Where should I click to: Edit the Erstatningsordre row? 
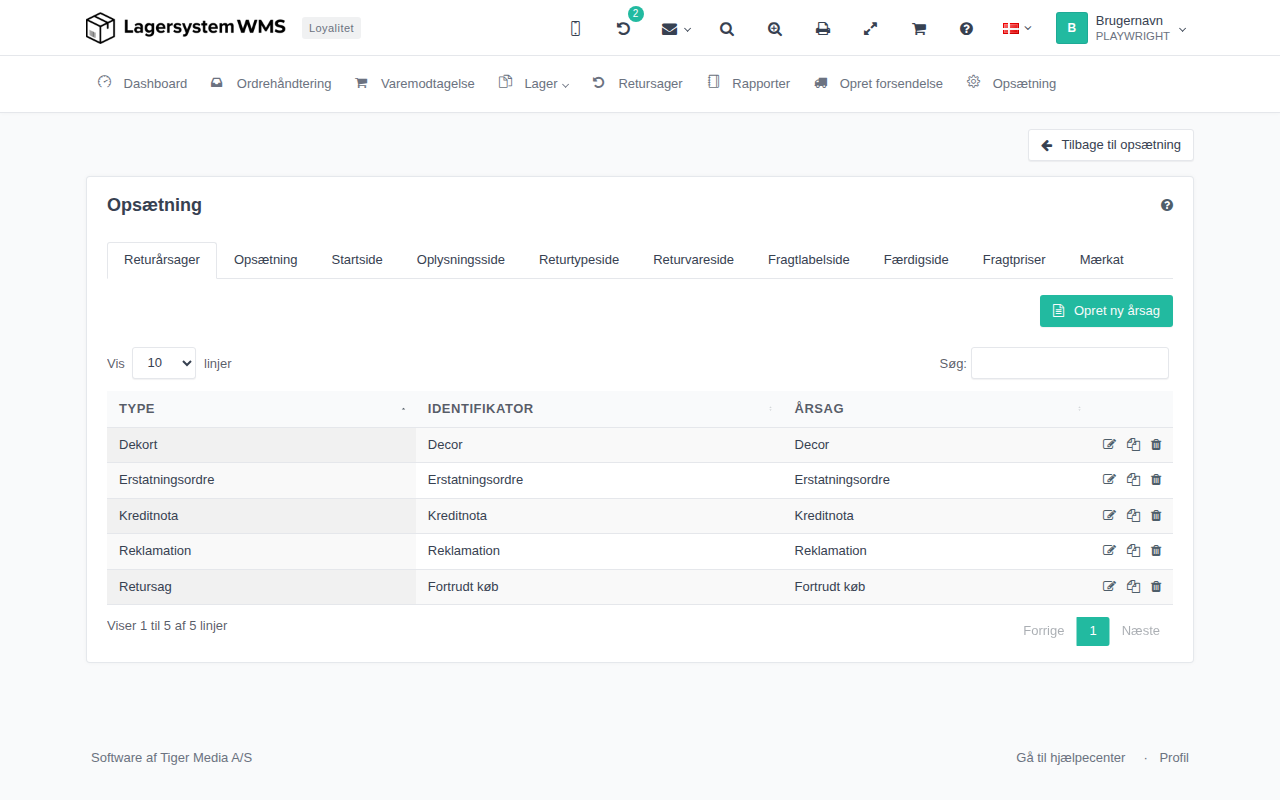1109,480
